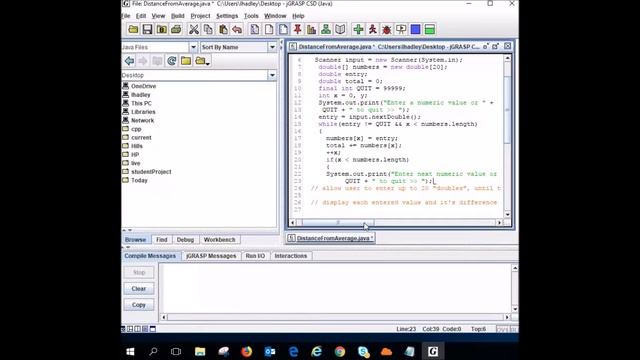Select the Interactions tab
Screen dimensions: 640x360
[x=291, y=256]
